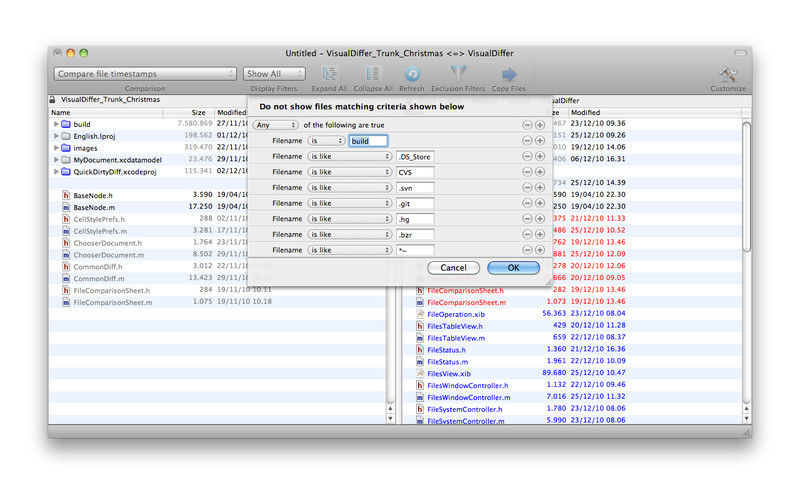Remove the 'Any of the following' group
This screenshot has height=500, width=800.
(528, 125)
